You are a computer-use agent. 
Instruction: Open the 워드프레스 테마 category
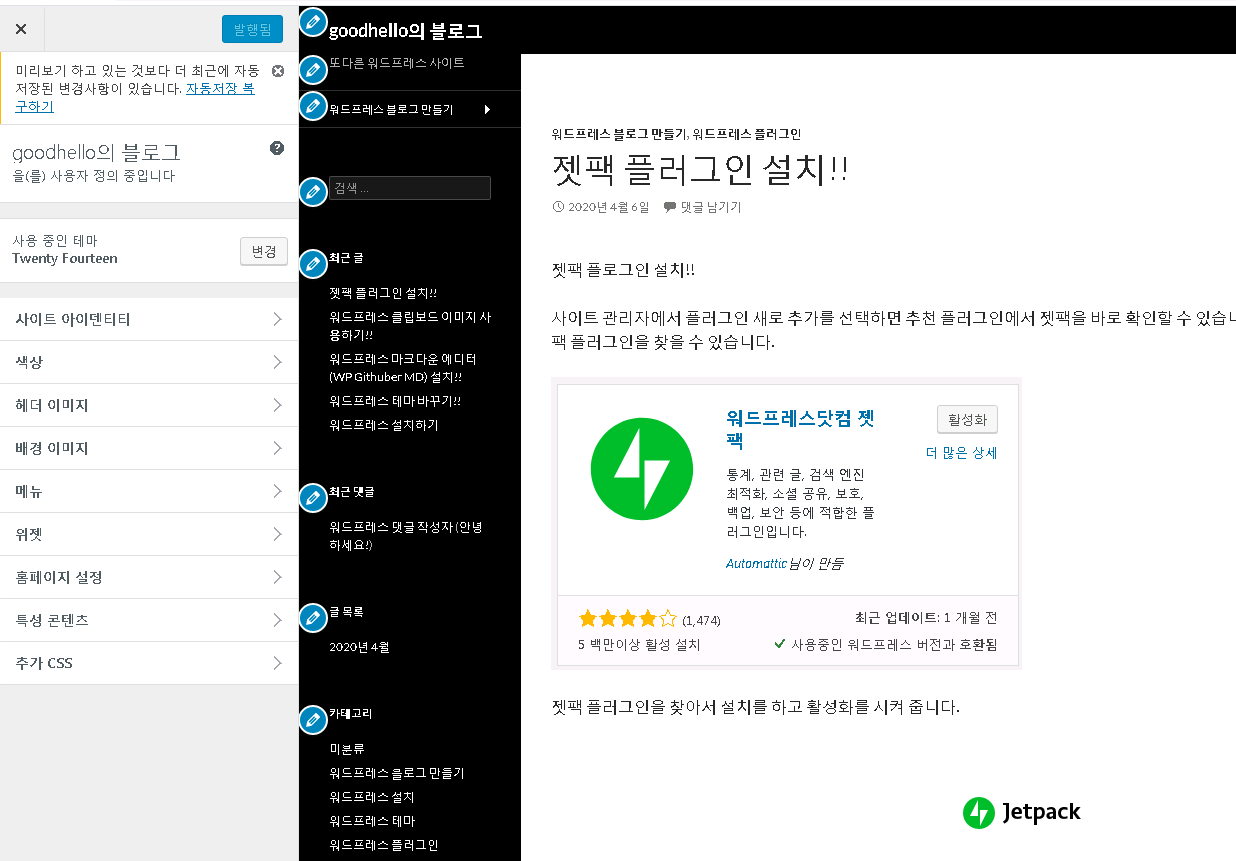click(372, 821)
